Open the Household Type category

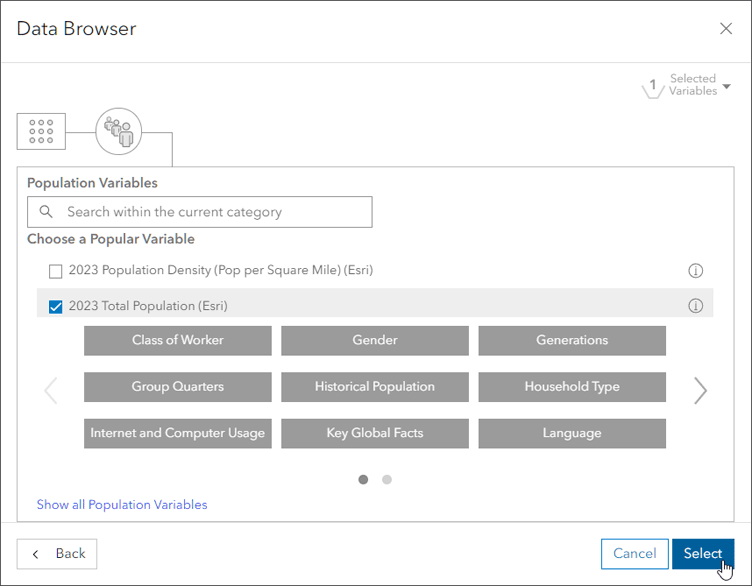click(572, 387)
